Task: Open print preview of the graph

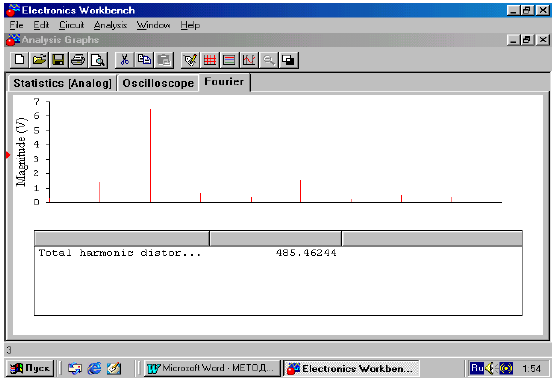Action: (x=97, y=60)
